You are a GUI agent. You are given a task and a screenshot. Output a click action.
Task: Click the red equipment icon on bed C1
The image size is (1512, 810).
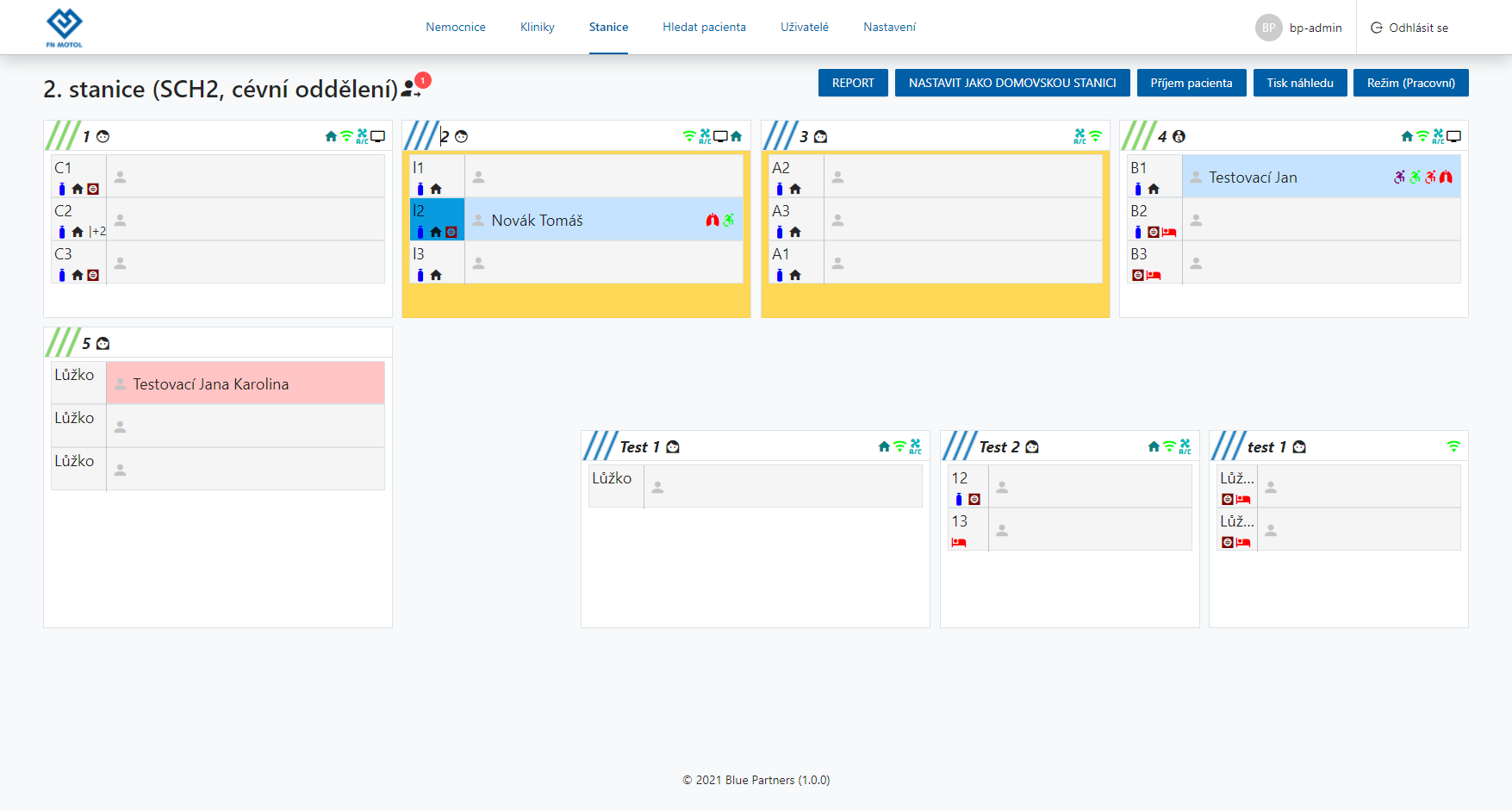(93, 189)
